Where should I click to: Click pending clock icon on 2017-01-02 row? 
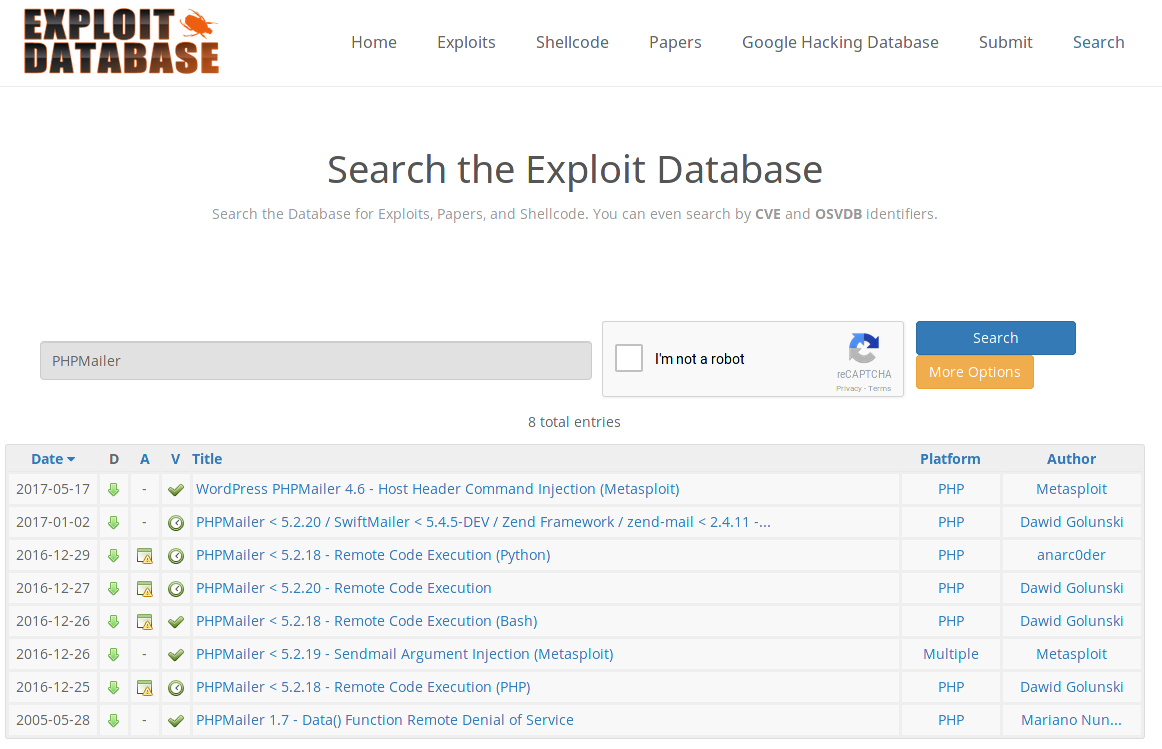coord(176,523)
